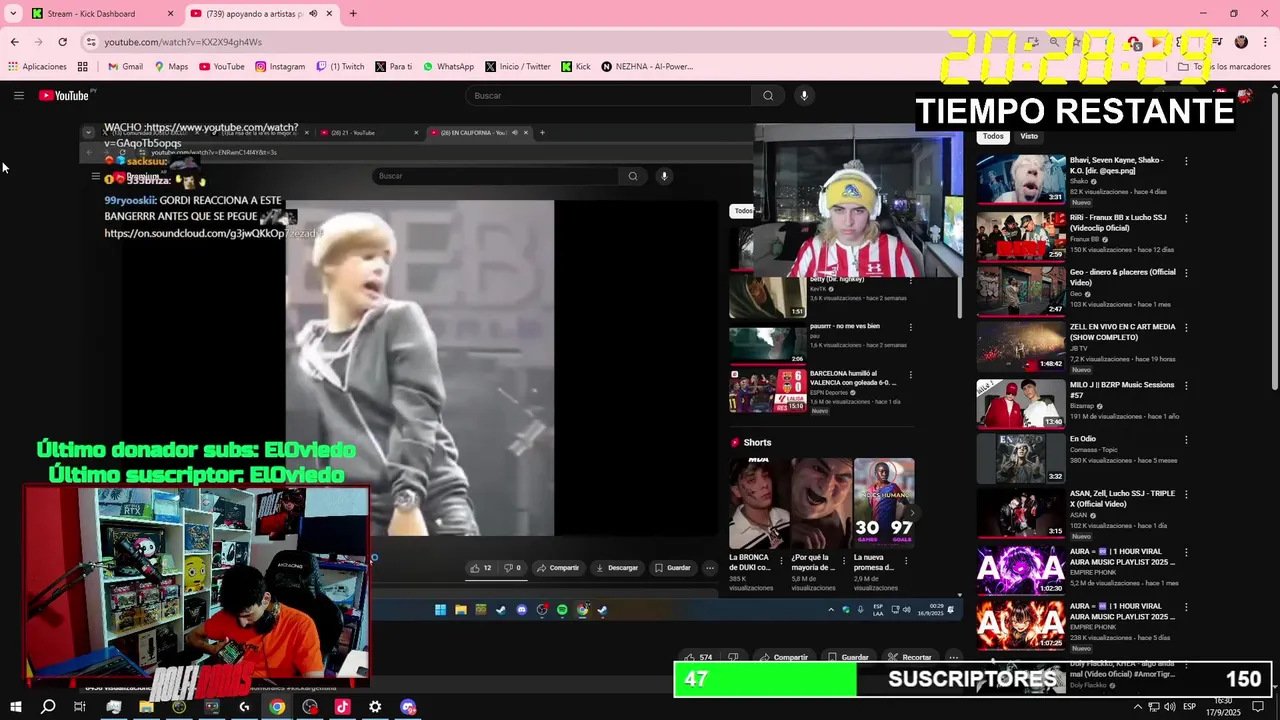The width and height of the screenshot is (1280, 720).
Task: Open Task View on the taskbar
Action: click(x=80, y=707)
